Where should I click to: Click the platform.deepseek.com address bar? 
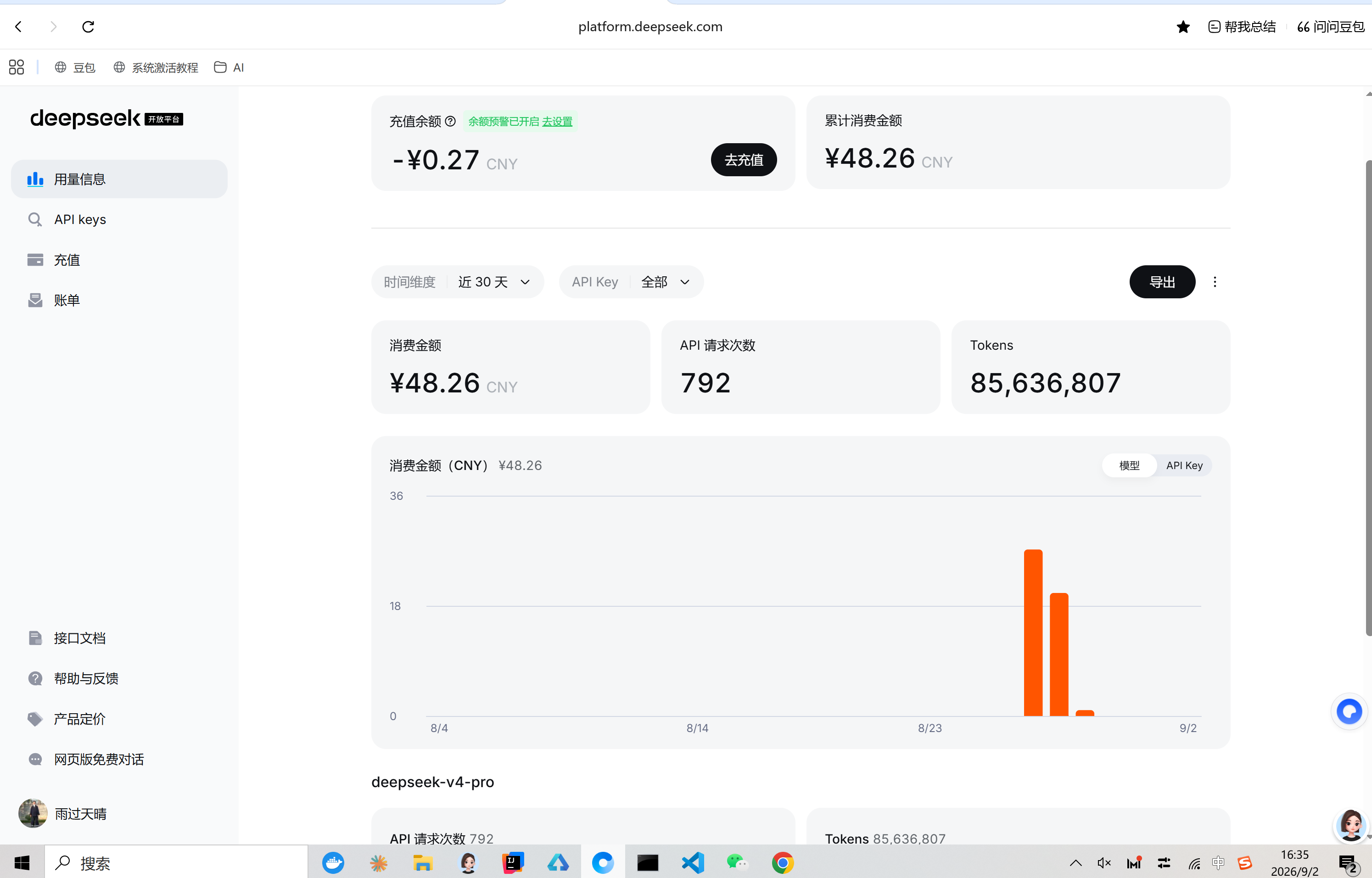tap(650, 27)
